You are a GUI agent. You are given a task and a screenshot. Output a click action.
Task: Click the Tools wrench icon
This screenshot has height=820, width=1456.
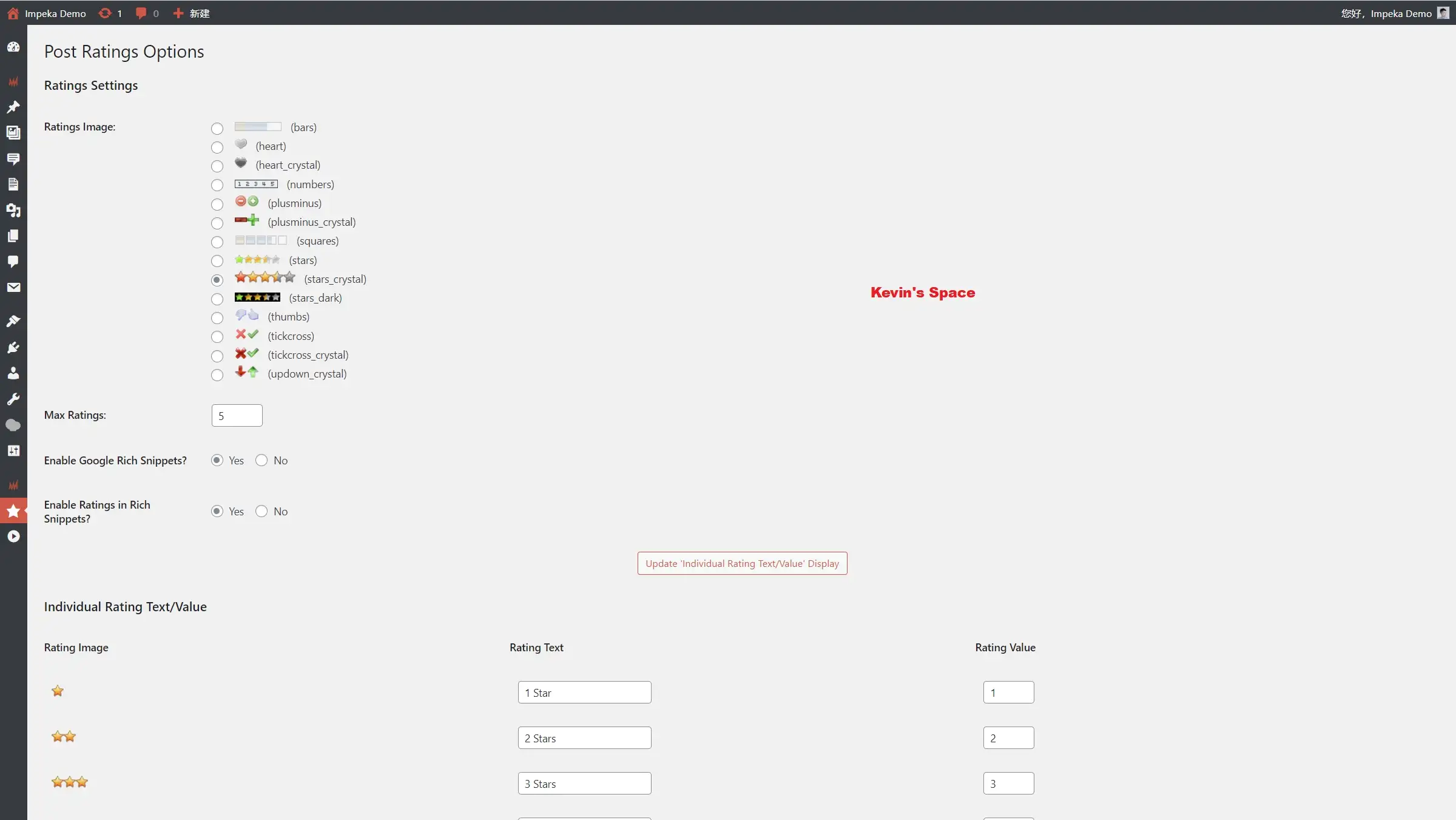pyautogui.click(x=13, y=399)
